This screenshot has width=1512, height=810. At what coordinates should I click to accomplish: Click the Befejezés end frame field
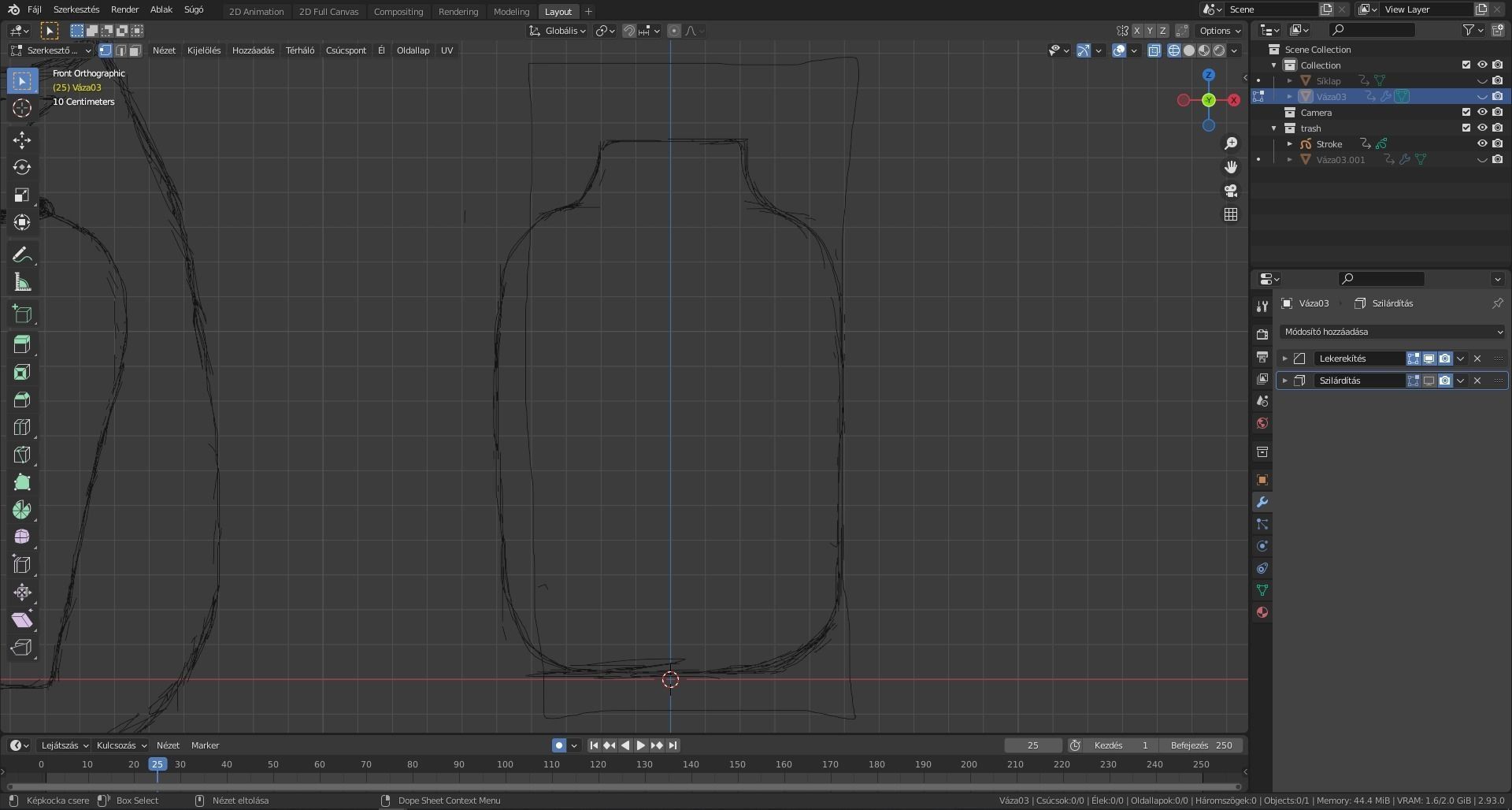click(1202, 745)
